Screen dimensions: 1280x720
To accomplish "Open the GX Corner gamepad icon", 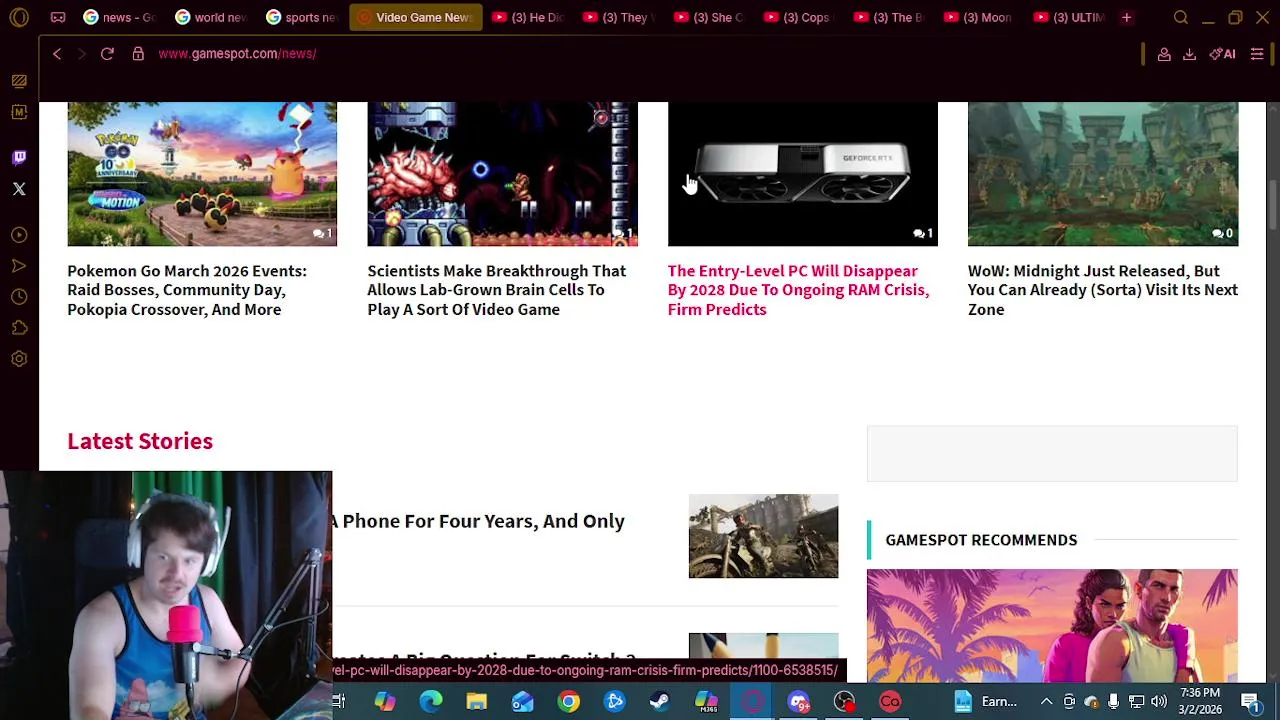I will tap(58, 17).
